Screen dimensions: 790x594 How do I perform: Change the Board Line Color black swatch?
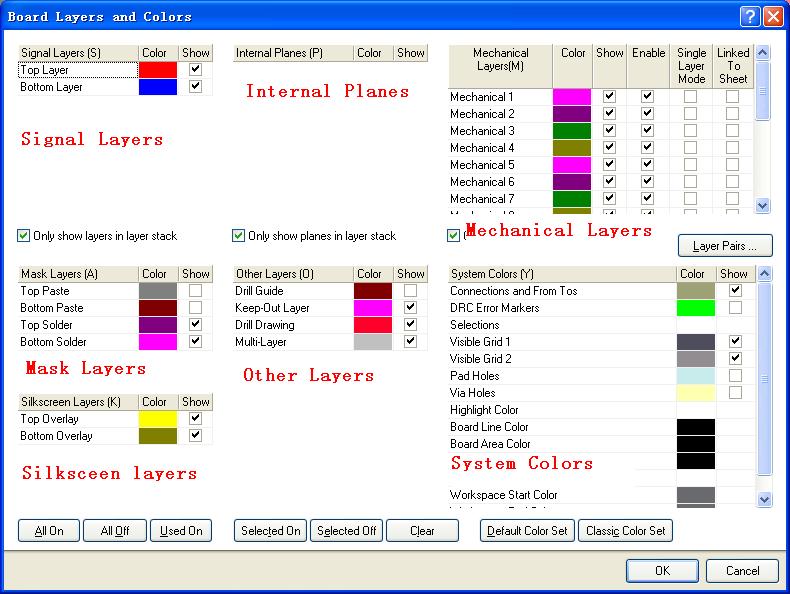pos(696,427)
